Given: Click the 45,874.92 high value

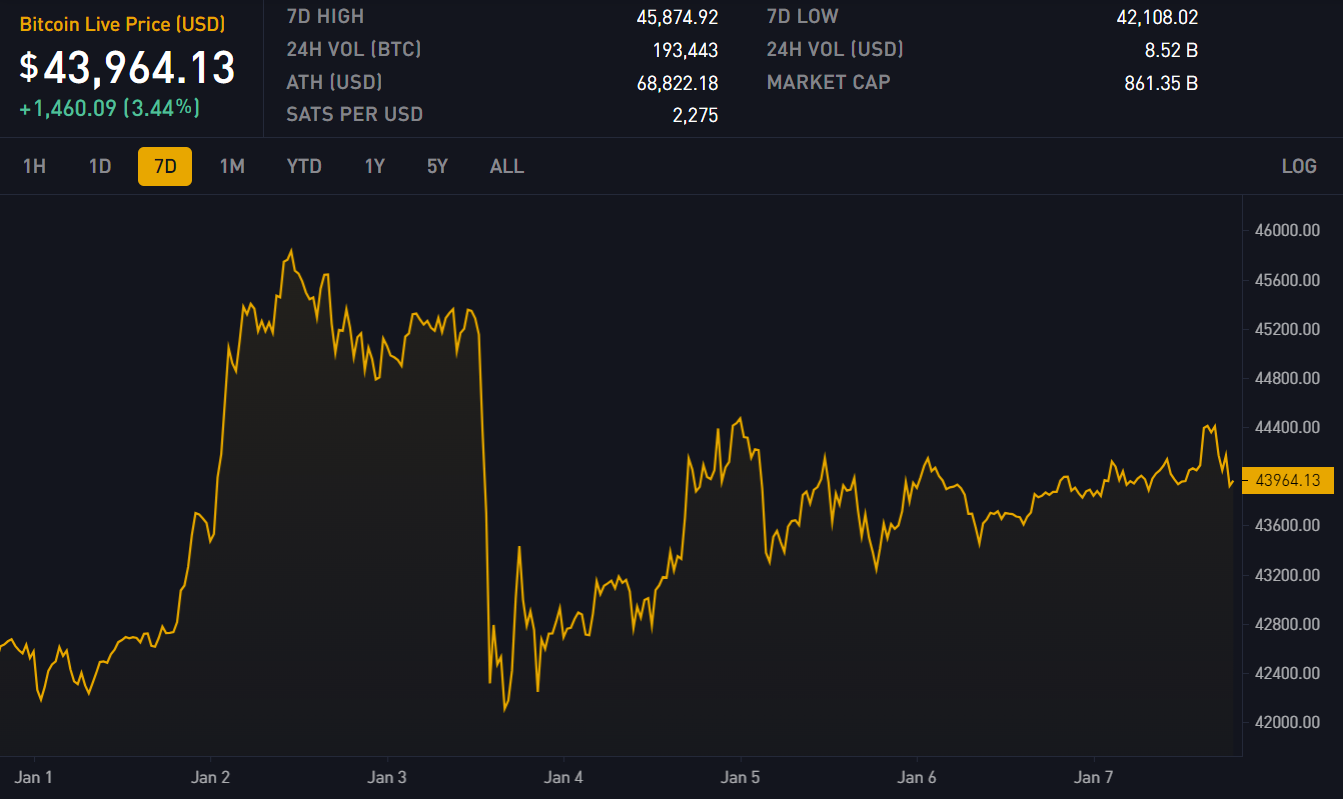Looking at the screenshot, I should [x=677, y=17].
